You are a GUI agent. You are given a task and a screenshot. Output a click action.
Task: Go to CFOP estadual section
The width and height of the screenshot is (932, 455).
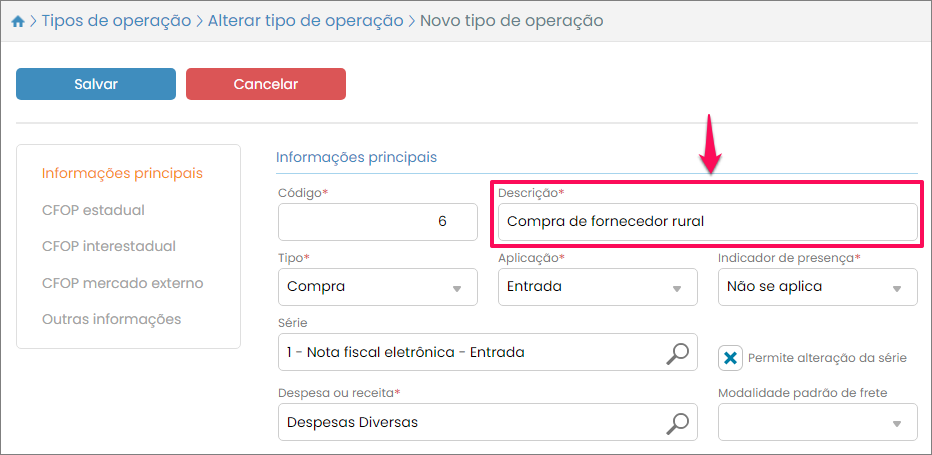click(93, 210)
